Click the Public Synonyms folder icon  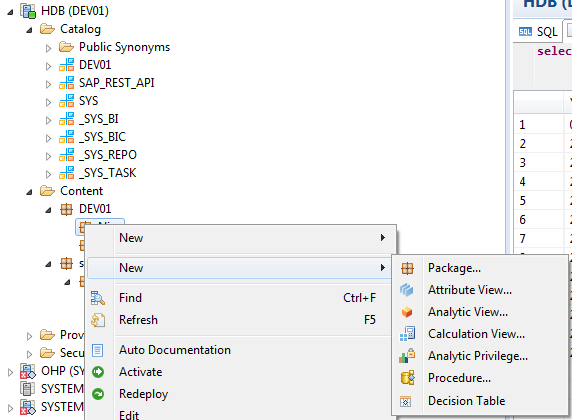coord(66,47)
